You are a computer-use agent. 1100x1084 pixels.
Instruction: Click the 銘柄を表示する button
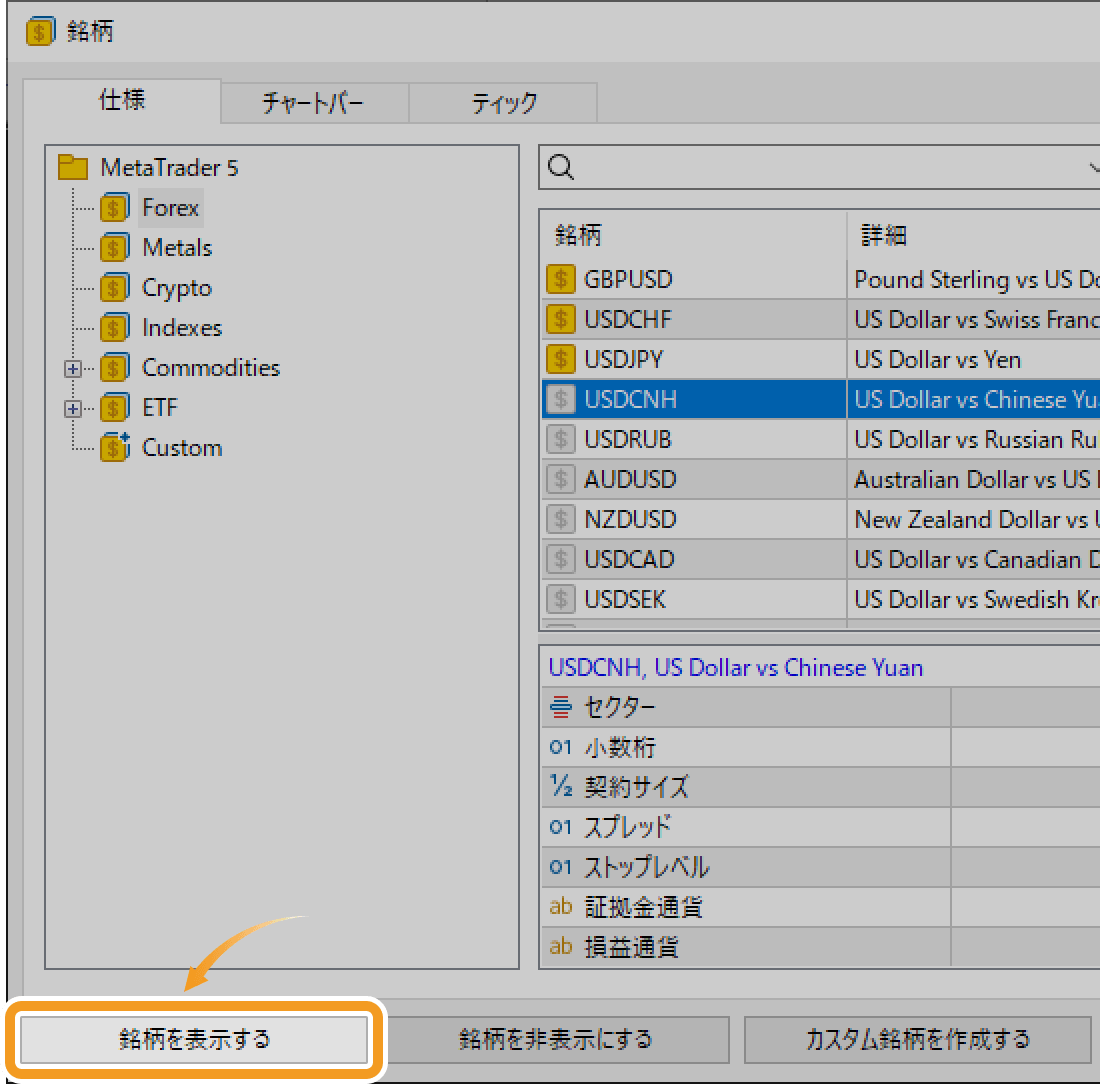click(194, 1039)
